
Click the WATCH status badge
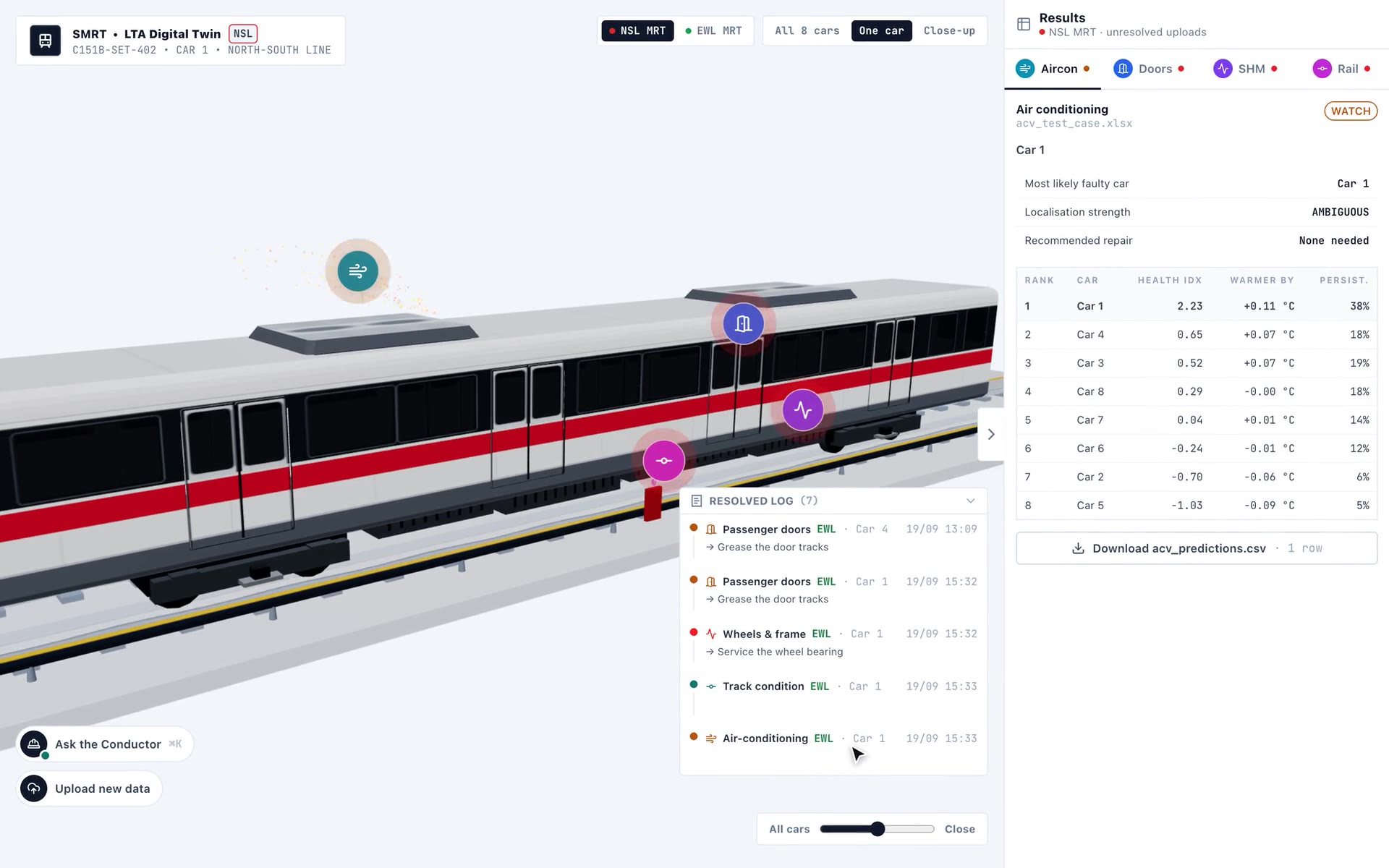pyautogui.click(x=1351, y=111)
